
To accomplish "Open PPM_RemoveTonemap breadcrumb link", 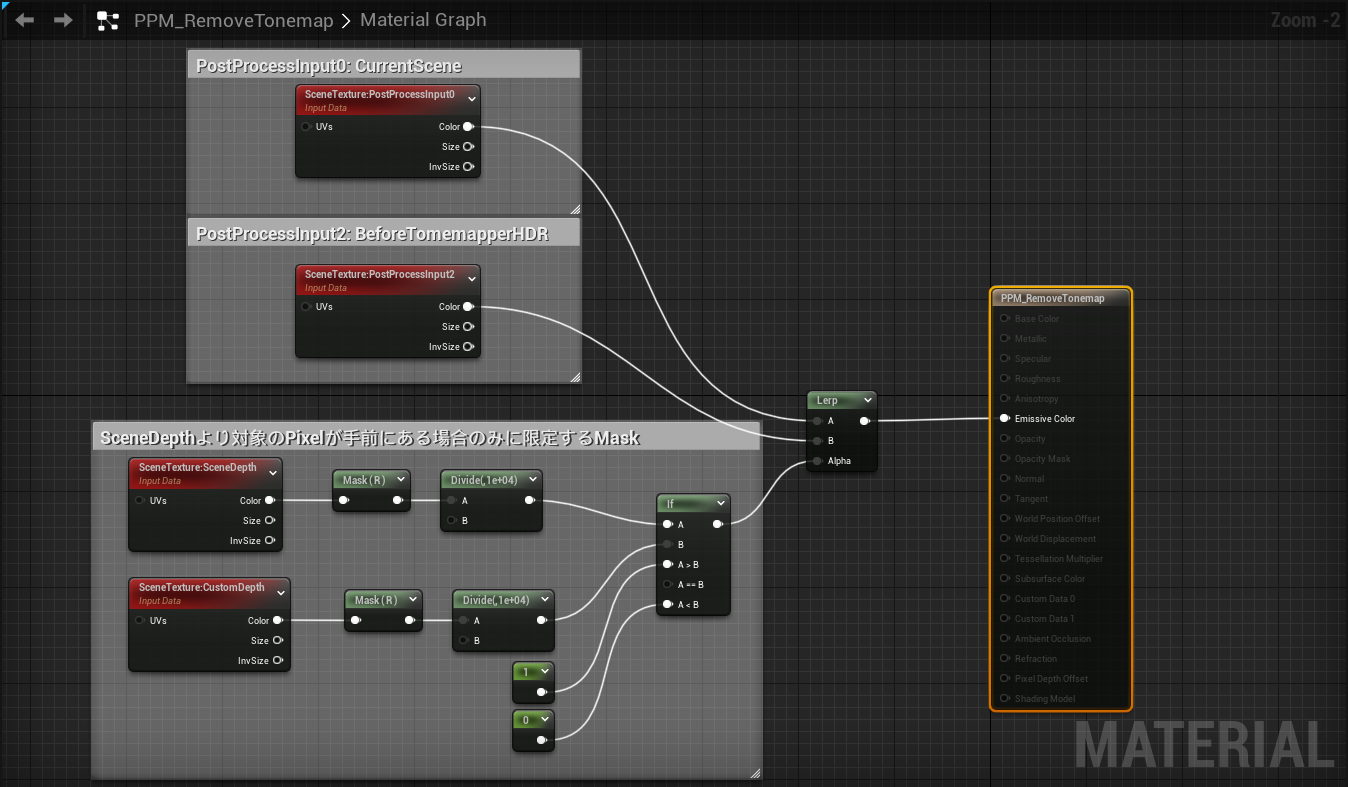I will coord(233,20).
